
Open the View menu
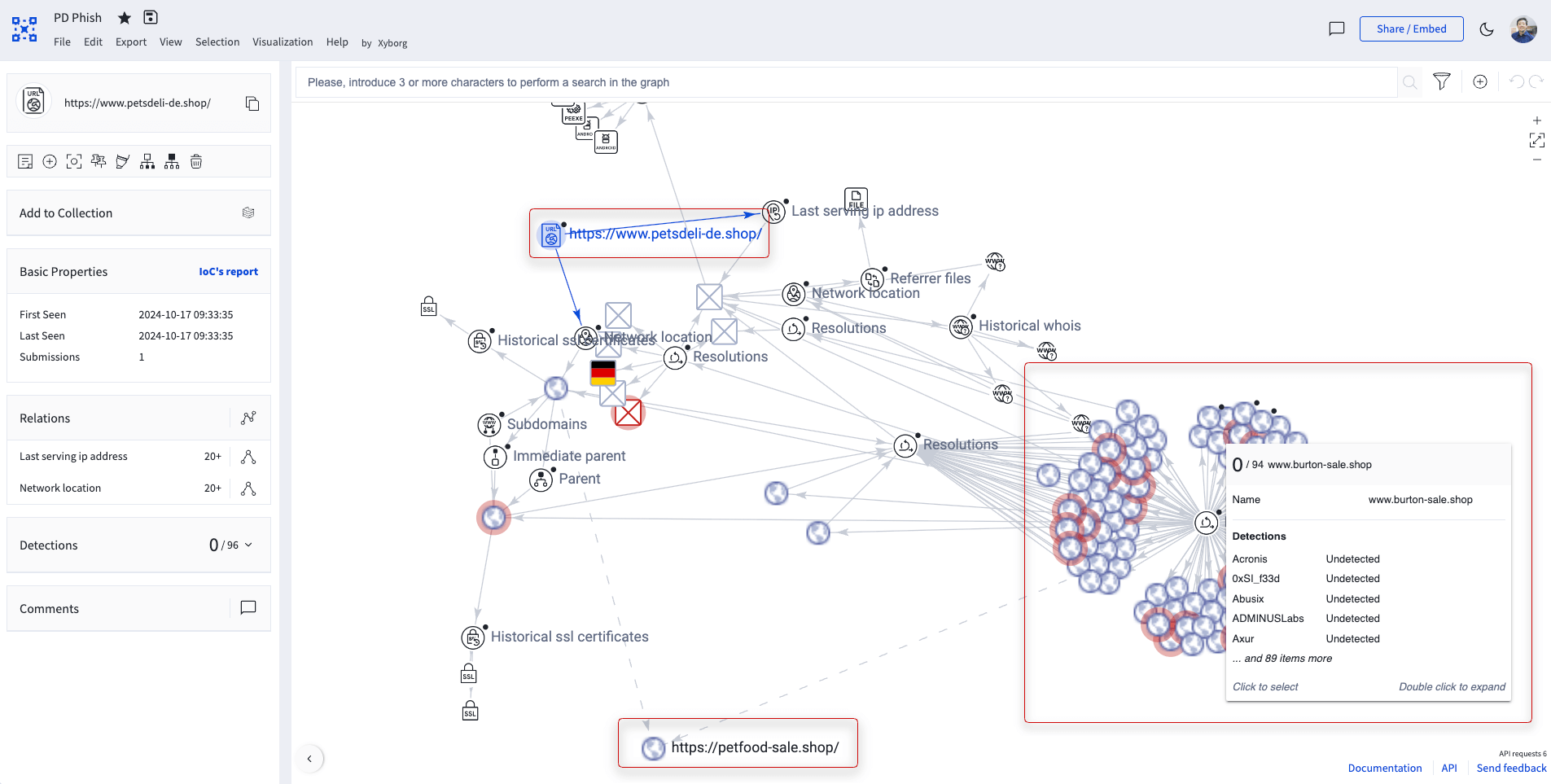(170, 42)
